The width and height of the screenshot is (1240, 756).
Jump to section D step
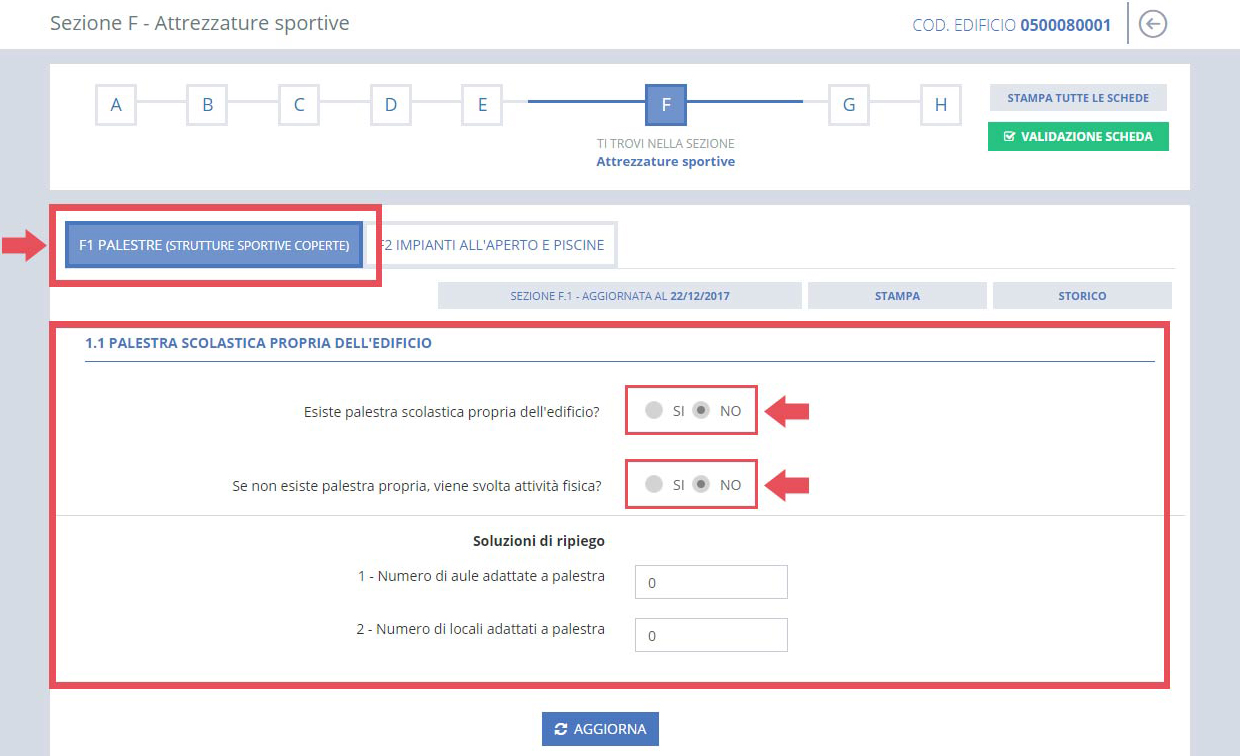click(x=391, y=104)
